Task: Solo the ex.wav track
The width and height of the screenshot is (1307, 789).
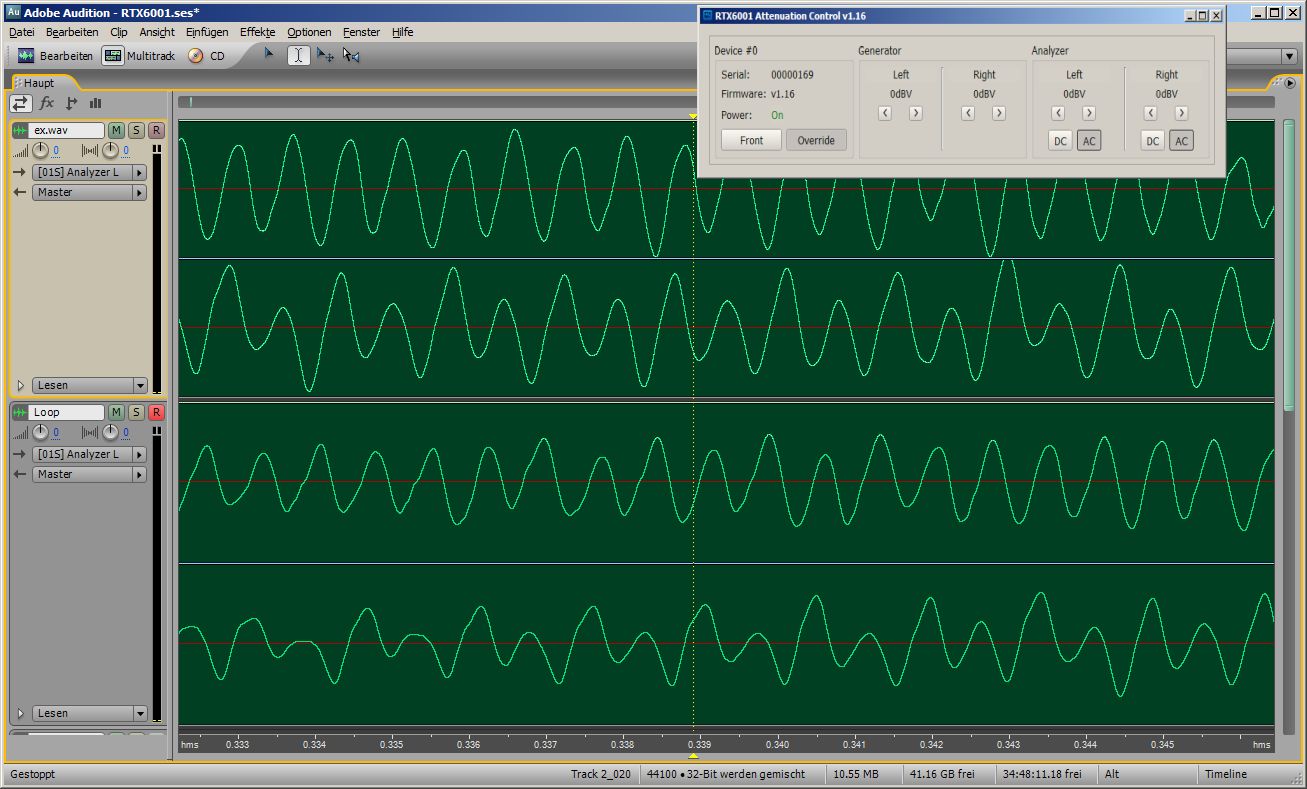Action: [x=136, y=130]
